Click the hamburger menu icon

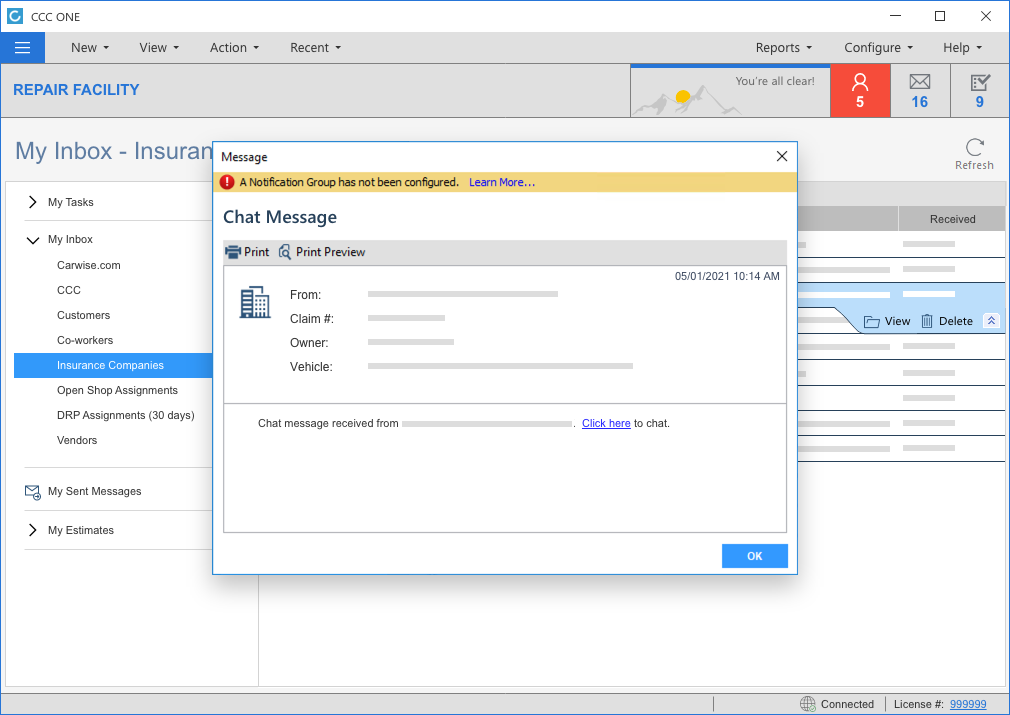click(x=22, y=47)
